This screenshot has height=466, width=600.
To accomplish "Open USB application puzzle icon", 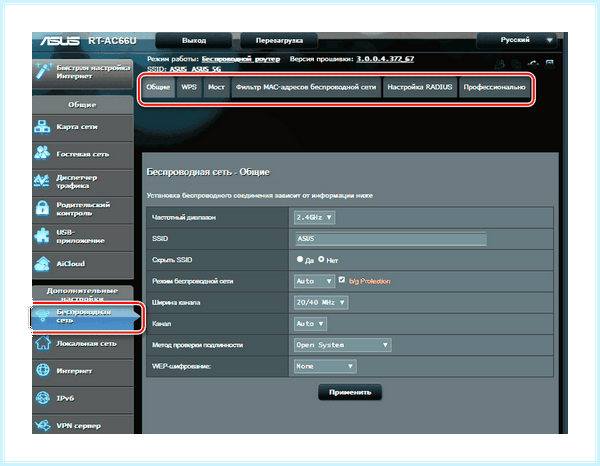I will point(42,236).
